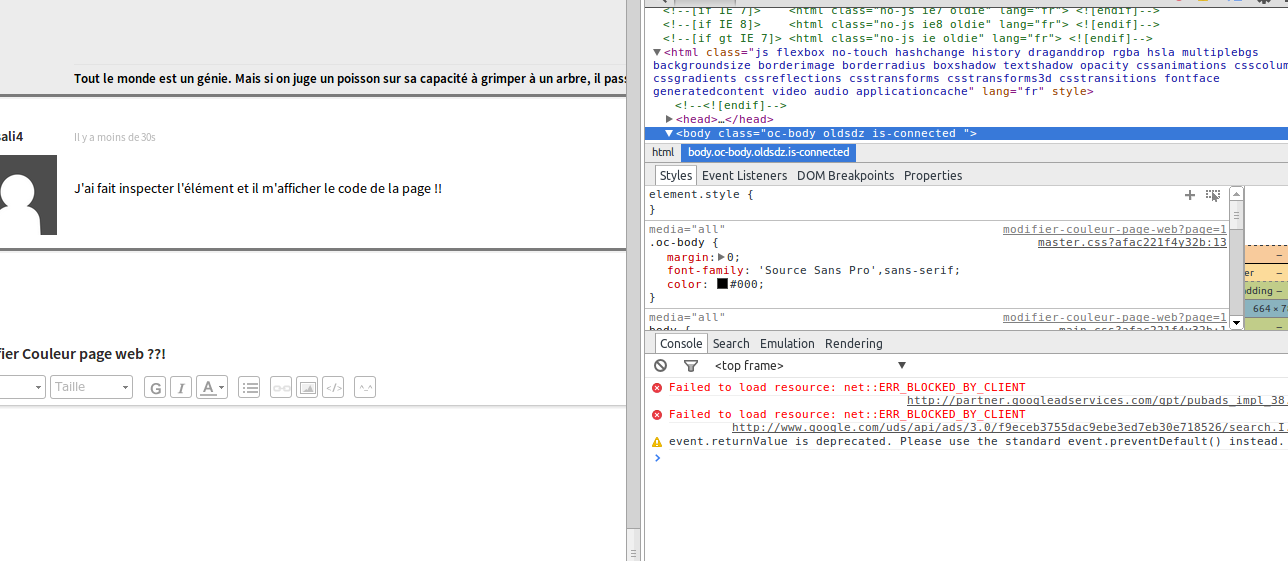Viewport: 1288px width, 561px height.
Task: Open the Emulation drawer tab
Action: click(x=787, y=344)
